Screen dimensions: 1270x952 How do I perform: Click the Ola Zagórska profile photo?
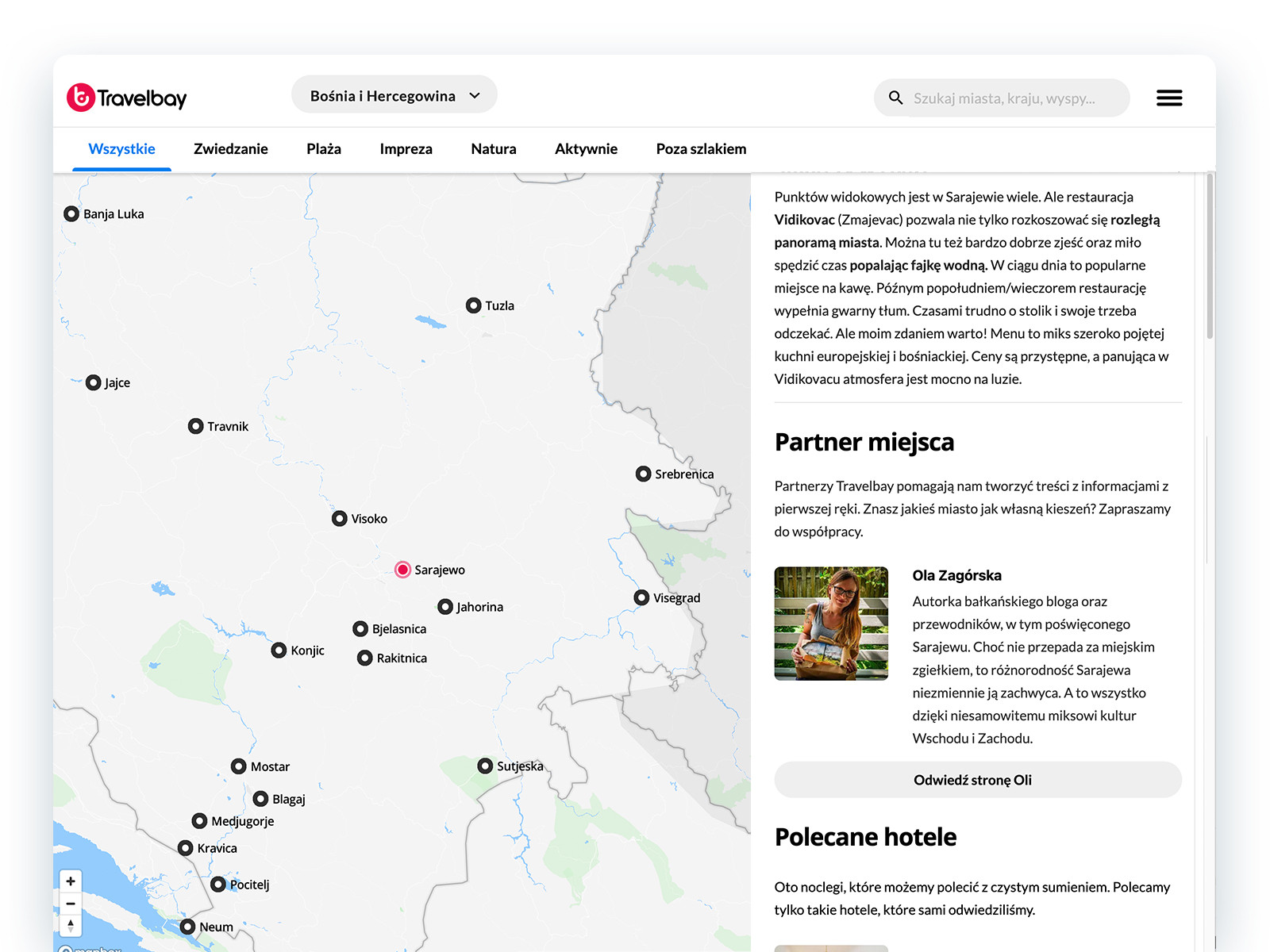point(831,623)
